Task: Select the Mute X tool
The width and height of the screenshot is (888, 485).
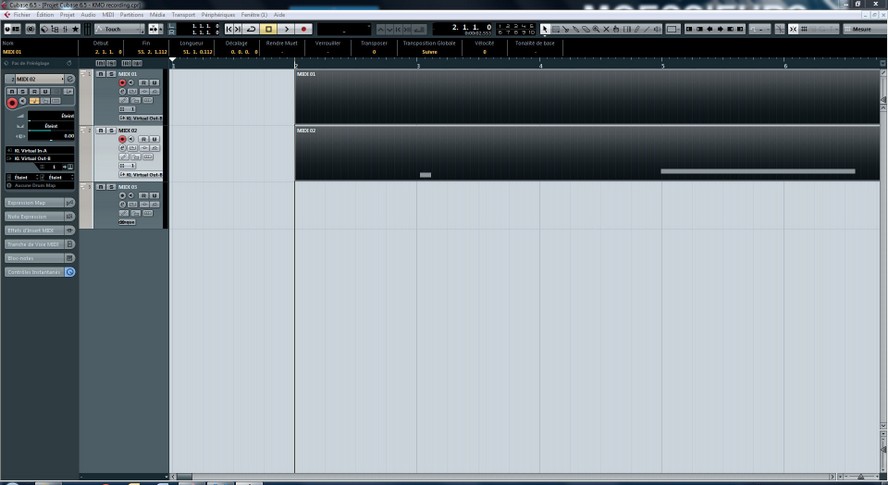Action: pyautogui.click(x=606, y=29)
